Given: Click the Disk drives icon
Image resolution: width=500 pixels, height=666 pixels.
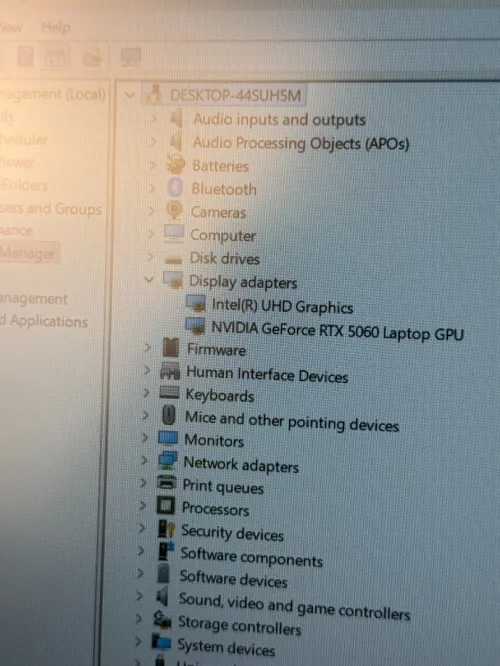Looking at the screenshot, I should tap(173, 258).
